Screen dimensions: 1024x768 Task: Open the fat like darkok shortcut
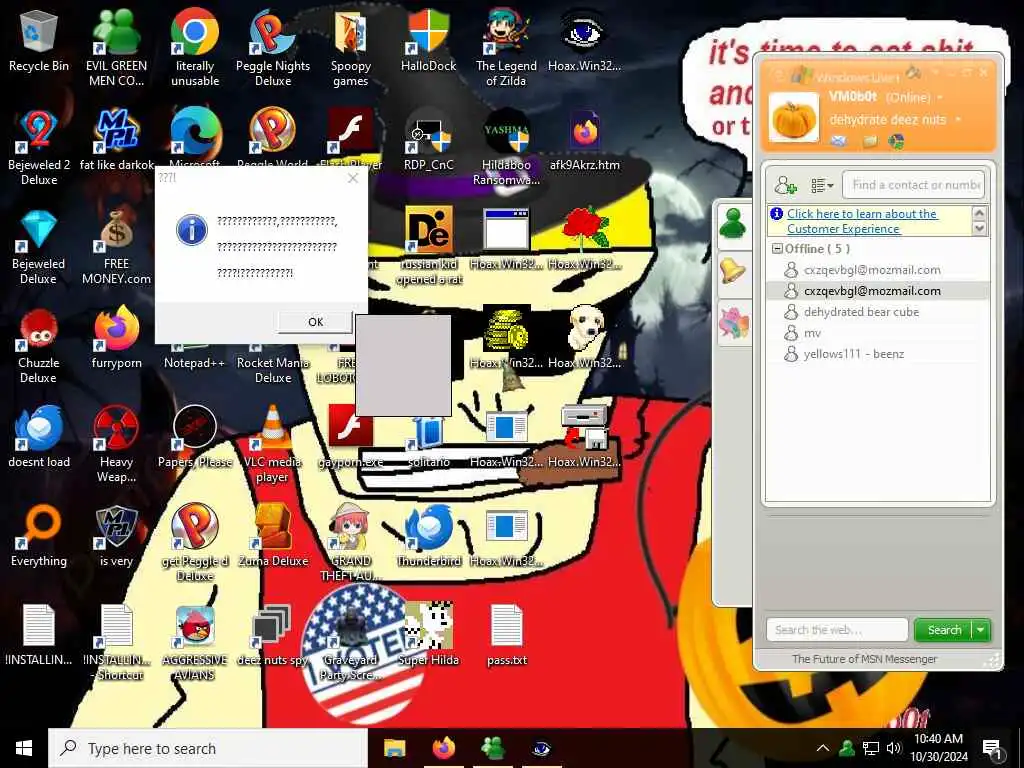[116, 140]
